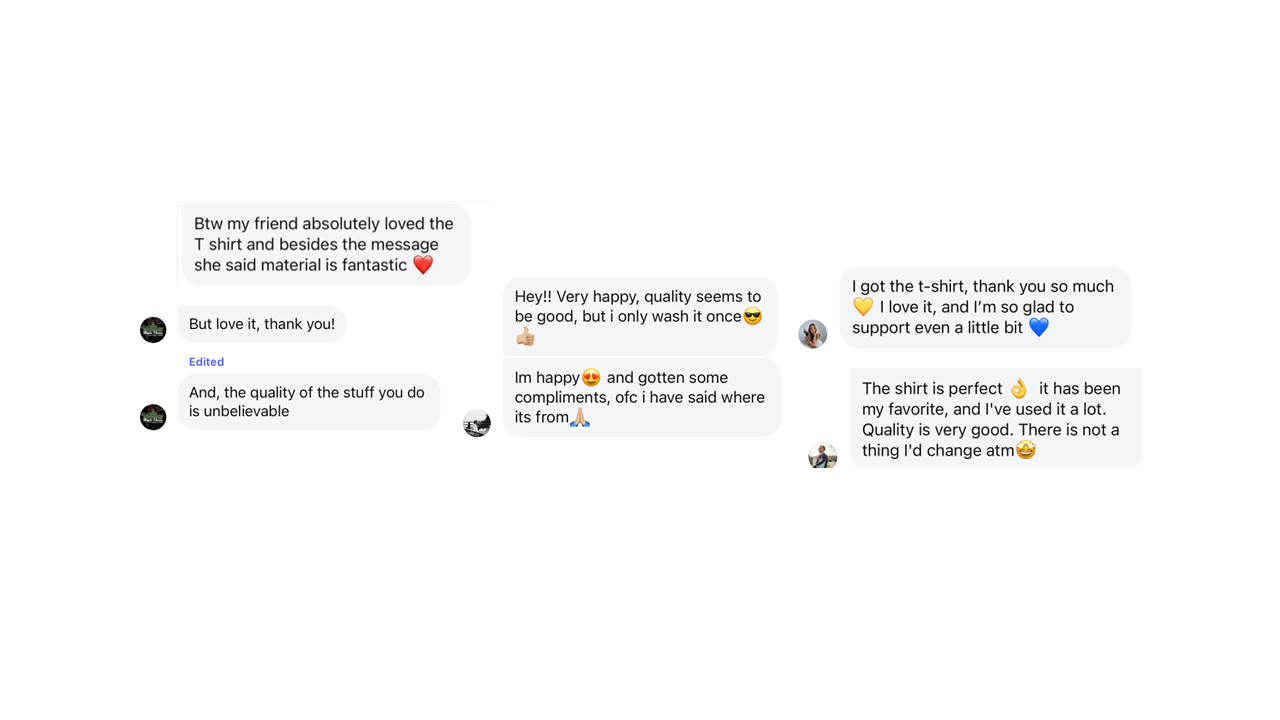This screenshot has width=1280, height=720.
Task: Click the star-struck emoji after "atm"
Action: coord(1025,451)
